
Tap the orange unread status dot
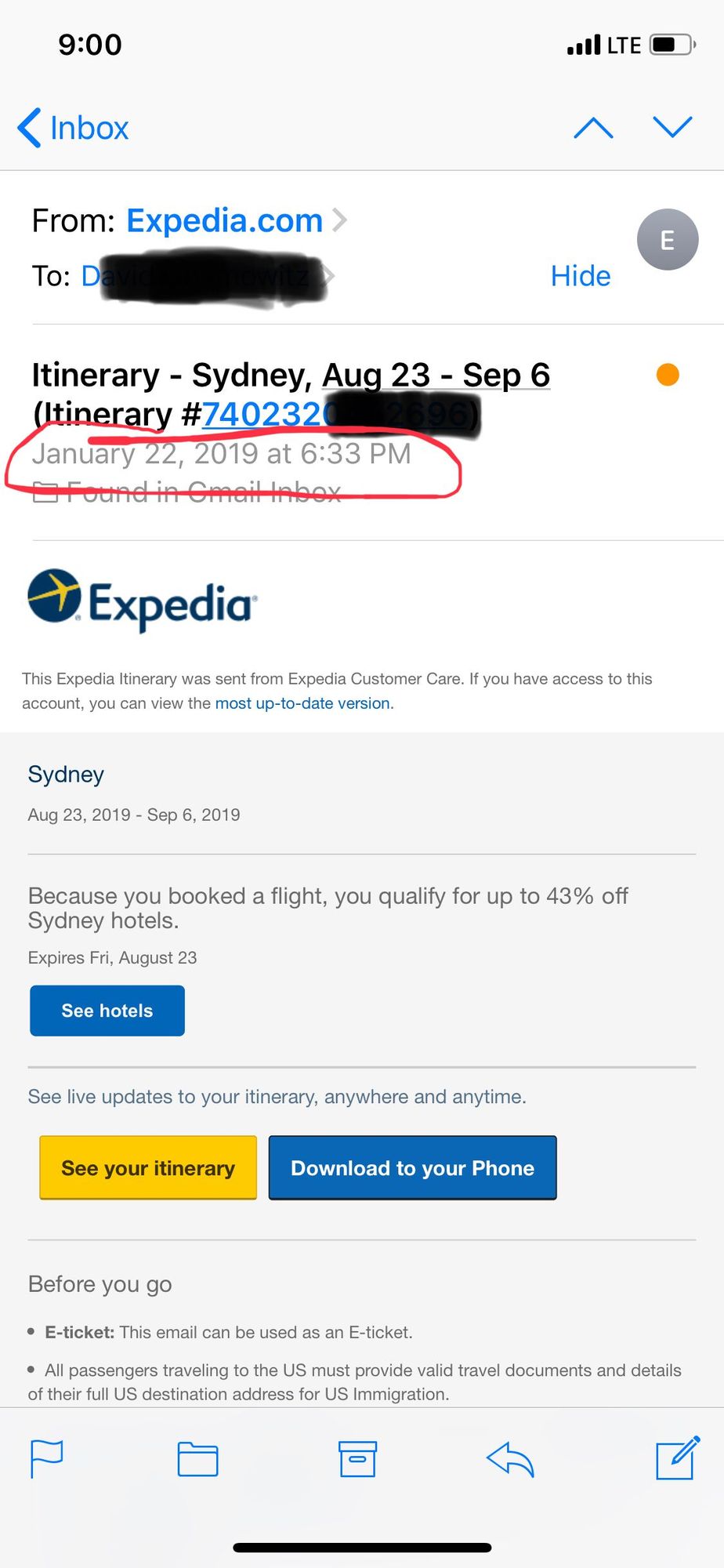tap(668, 375)
